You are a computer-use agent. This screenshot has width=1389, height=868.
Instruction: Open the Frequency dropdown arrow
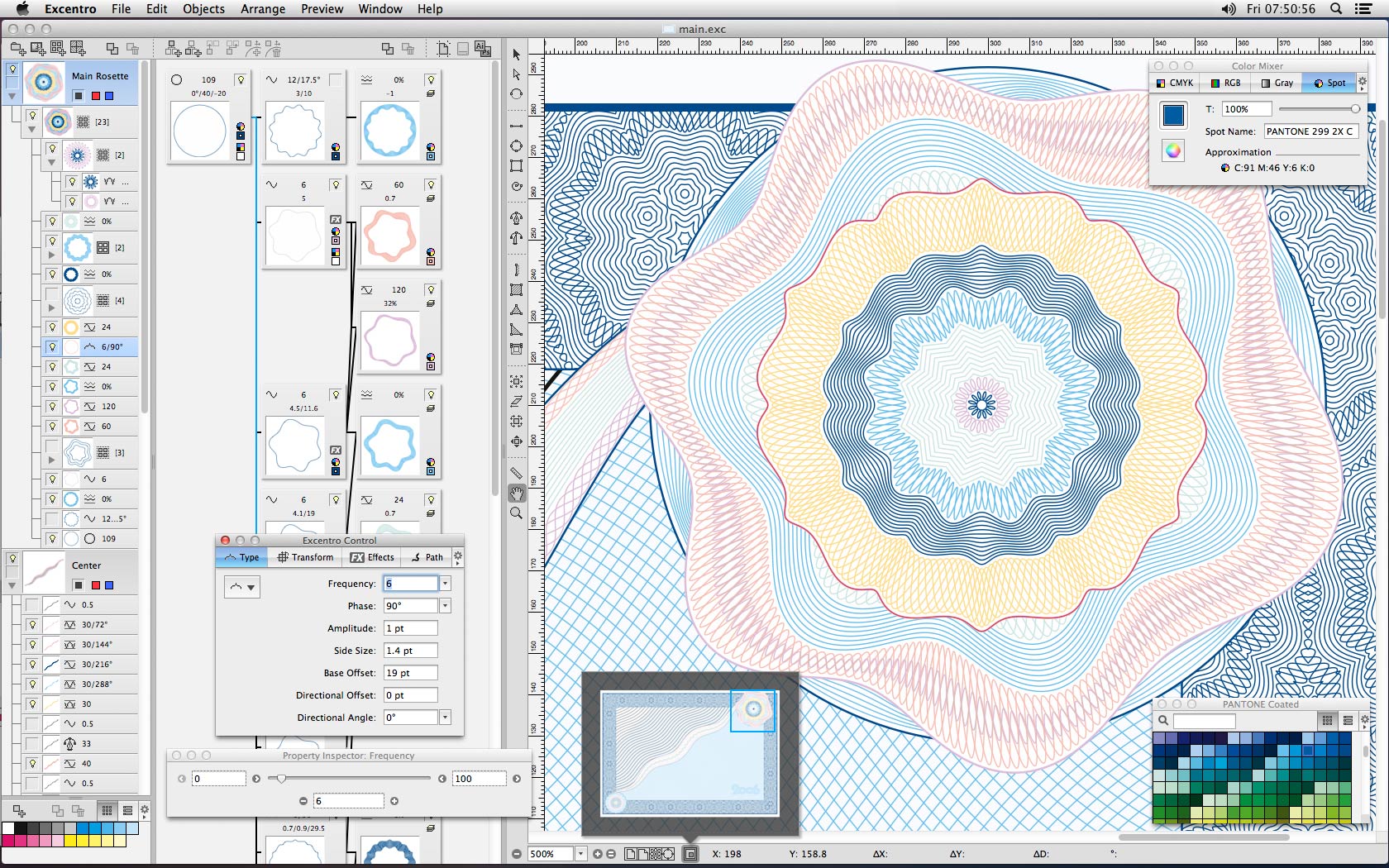click(446, 584)
